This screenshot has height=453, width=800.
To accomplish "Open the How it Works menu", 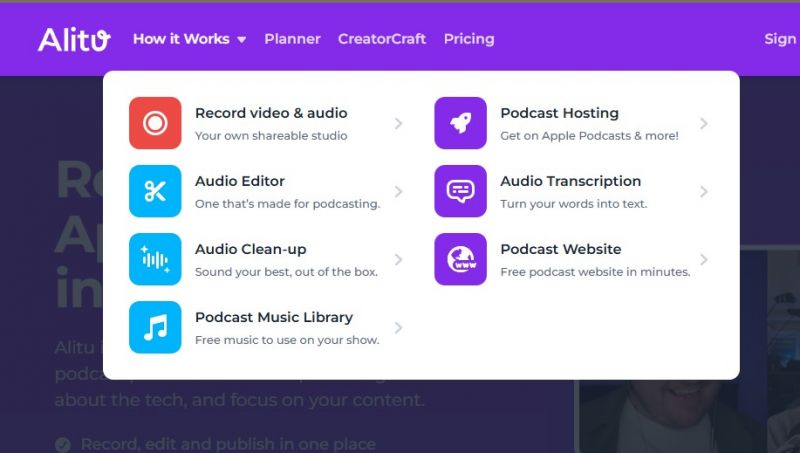I will [181, 39].
